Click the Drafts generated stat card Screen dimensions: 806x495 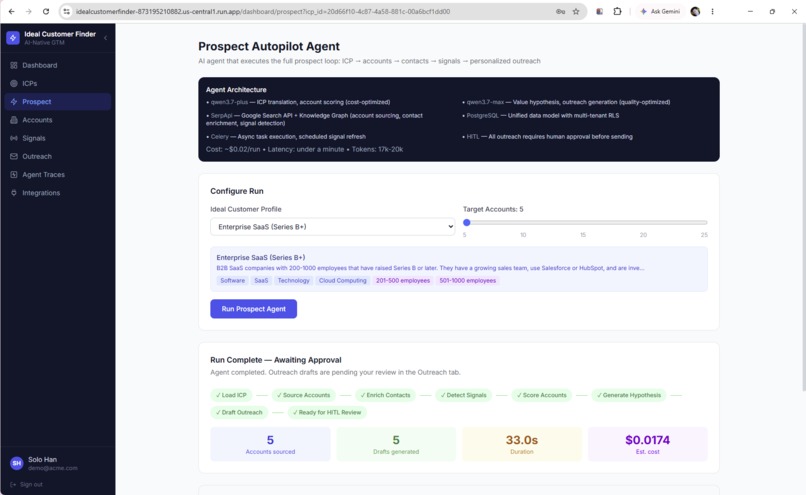(396, 444)
